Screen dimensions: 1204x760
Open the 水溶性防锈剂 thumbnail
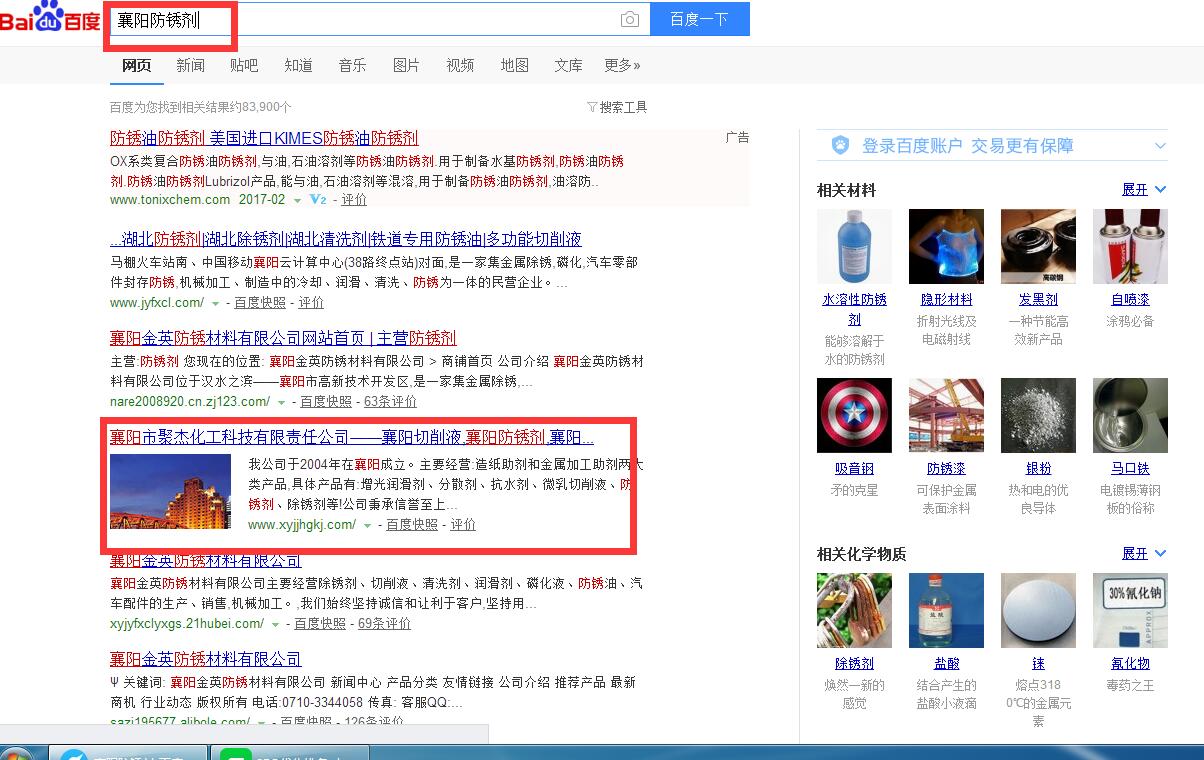tap(854, 247)
